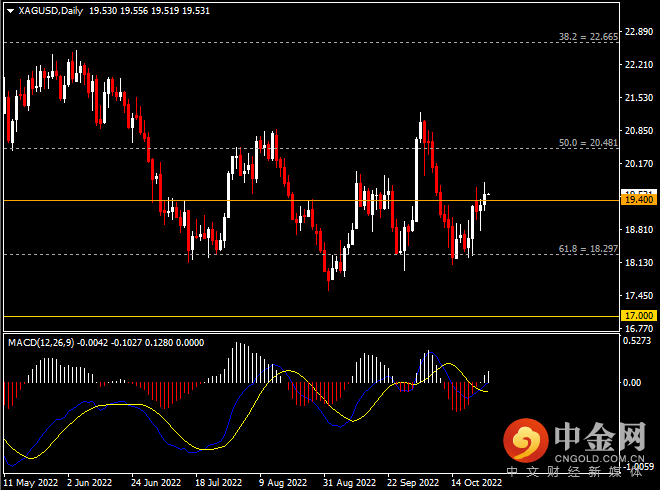660x490 pixels.
Task: Select the 17.450 price axis value
Action: coord(639,296)
